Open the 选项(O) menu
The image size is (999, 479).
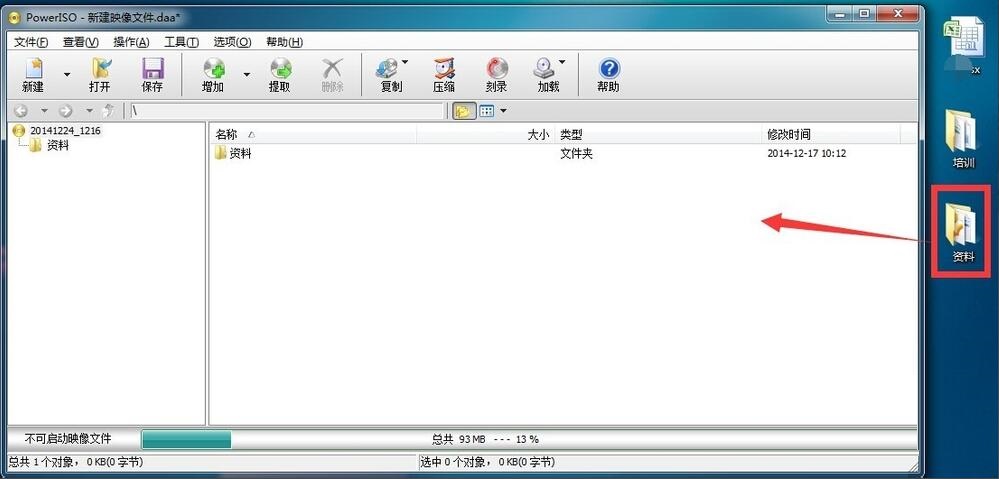coord(233,42)
